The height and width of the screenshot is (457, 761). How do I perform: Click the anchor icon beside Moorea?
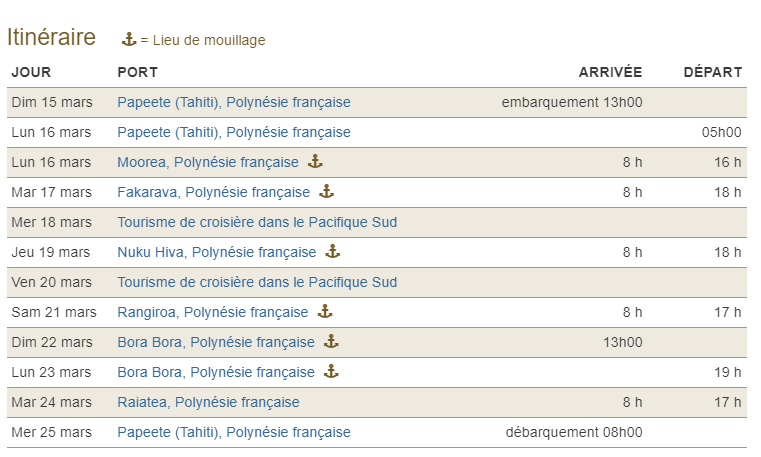(315, 161)
